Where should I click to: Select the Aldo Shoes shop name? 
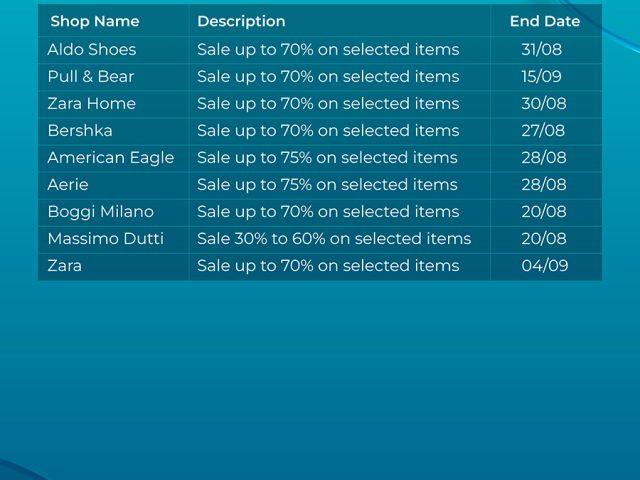(92, 49)
